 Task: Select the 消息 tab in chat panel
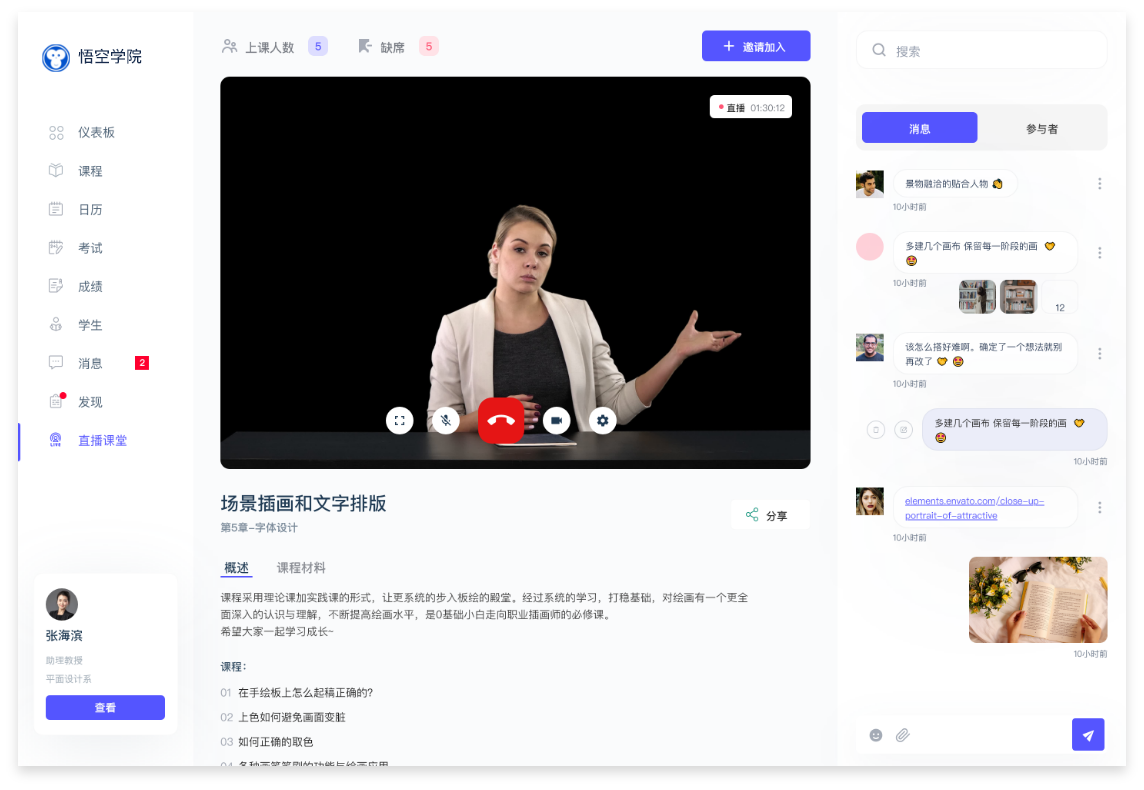[x=919, y=128]
